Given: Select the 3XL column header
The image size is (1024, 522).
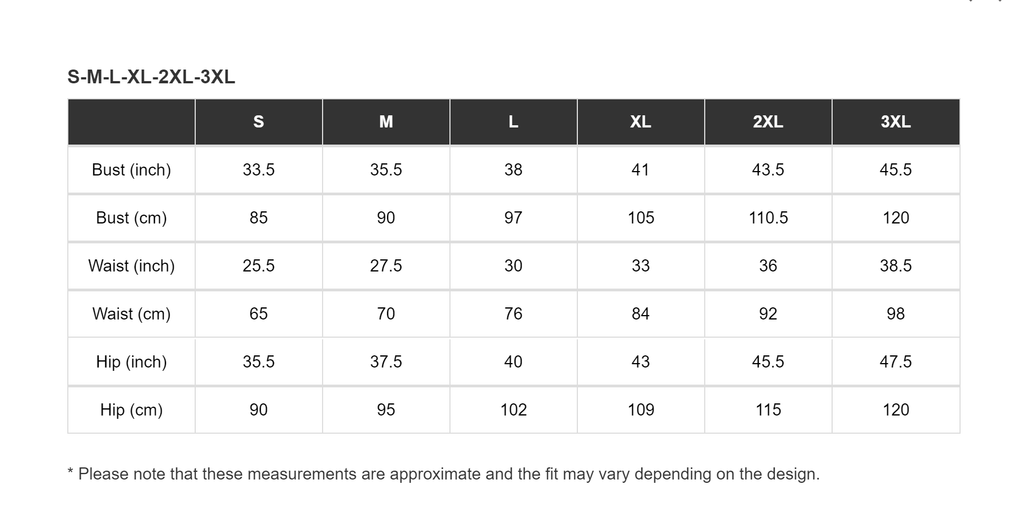Looking at the screenshot, I should [896, 122].
